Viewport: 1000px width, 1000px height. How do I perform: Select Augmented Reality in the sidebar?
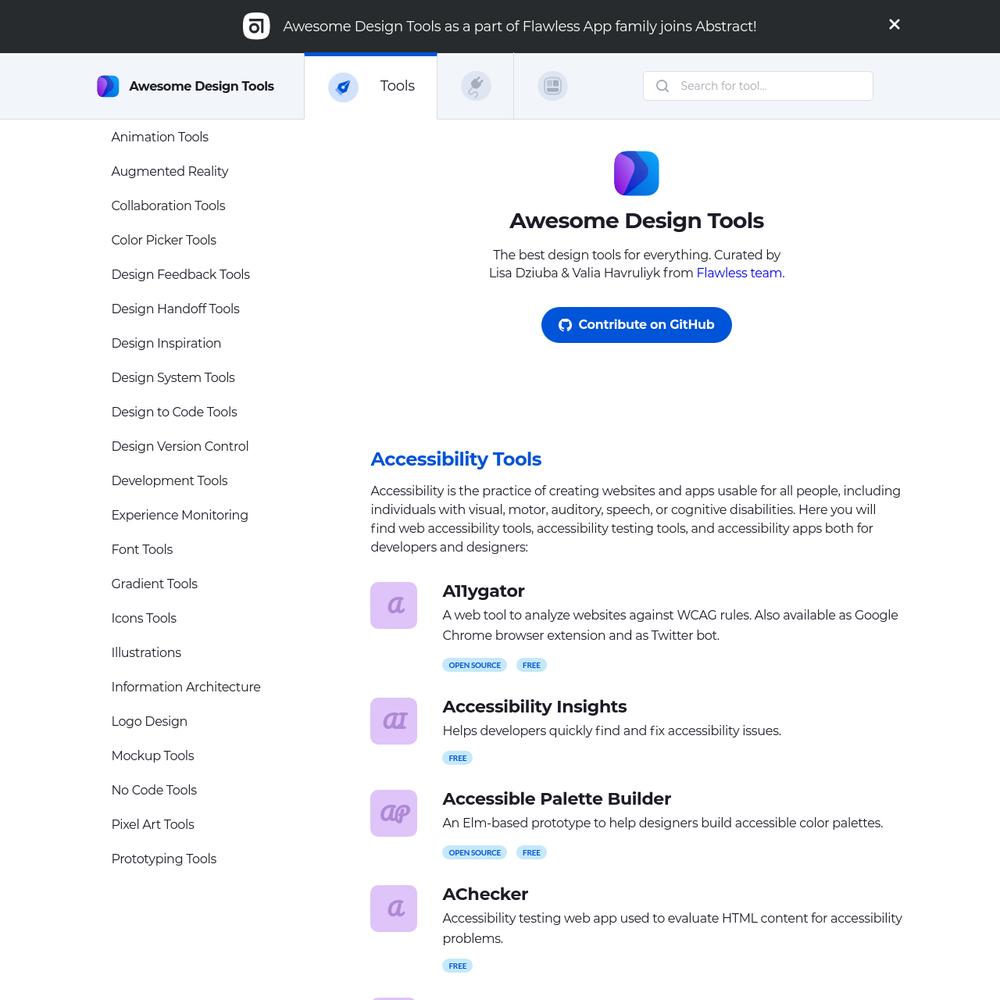[x=170, y=172]
